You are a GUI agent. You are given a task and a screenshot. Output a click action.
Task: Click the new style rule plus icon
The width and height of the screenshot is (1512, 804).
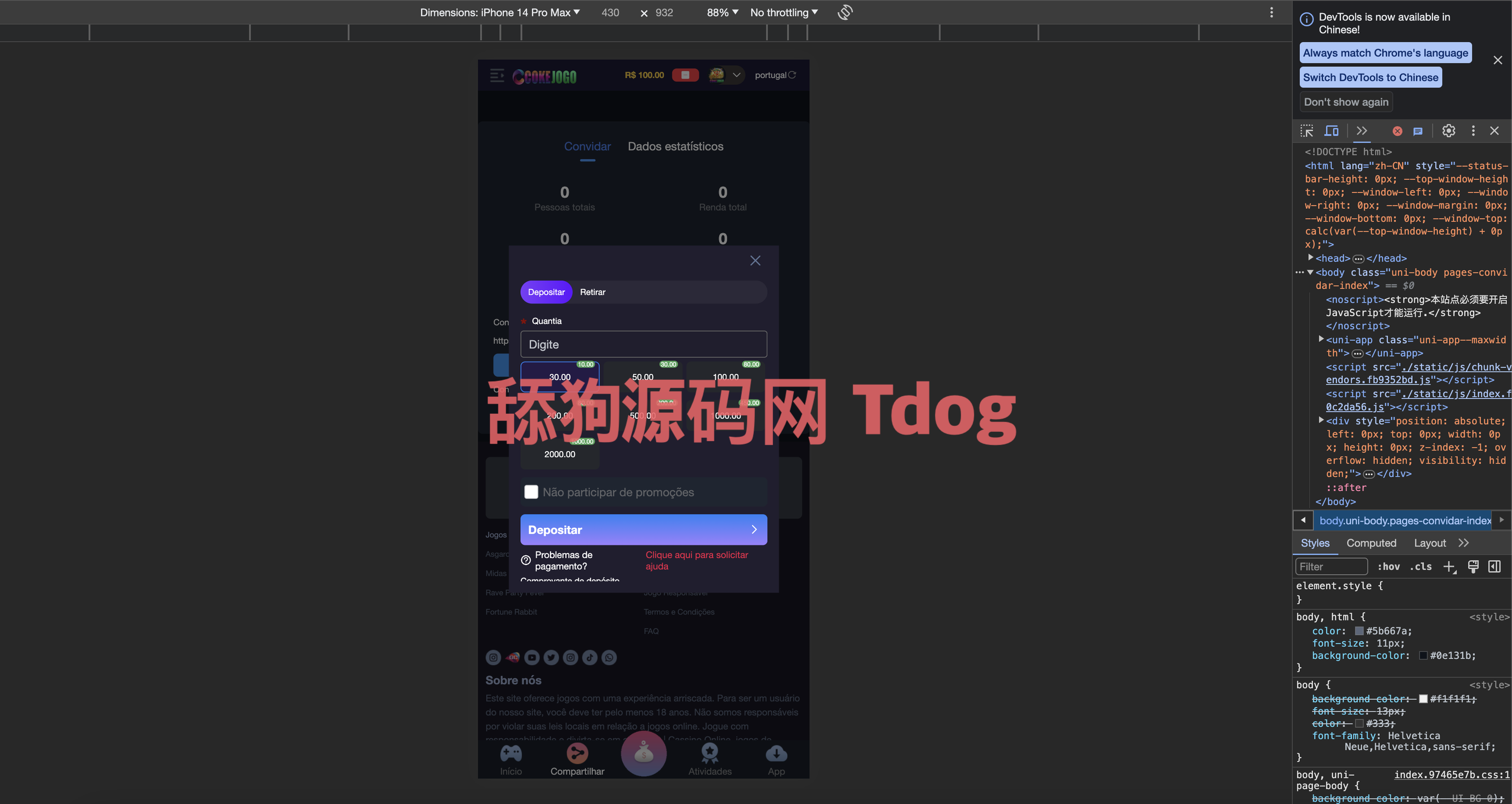click(1448, 566)
